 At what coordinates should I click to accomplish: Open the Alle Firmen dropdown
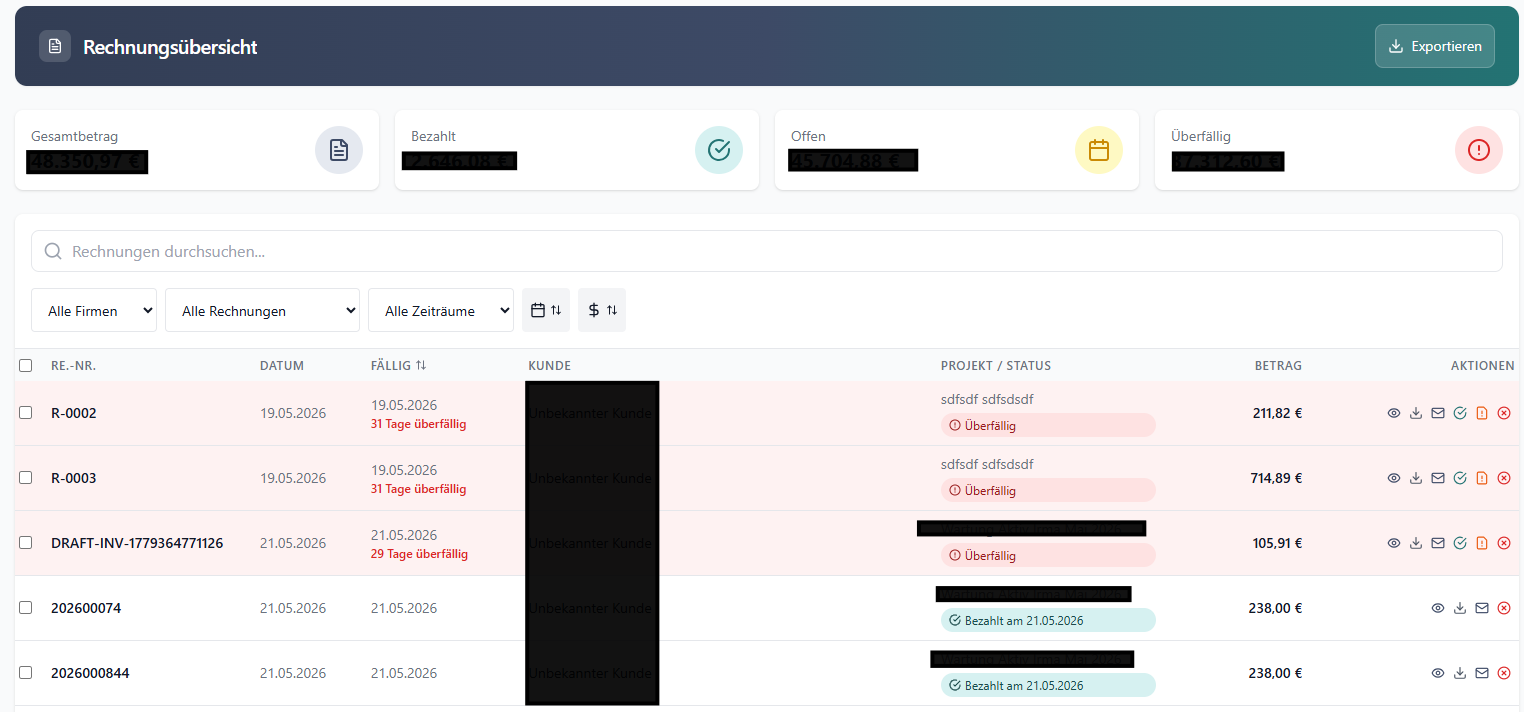coord(94,310)
